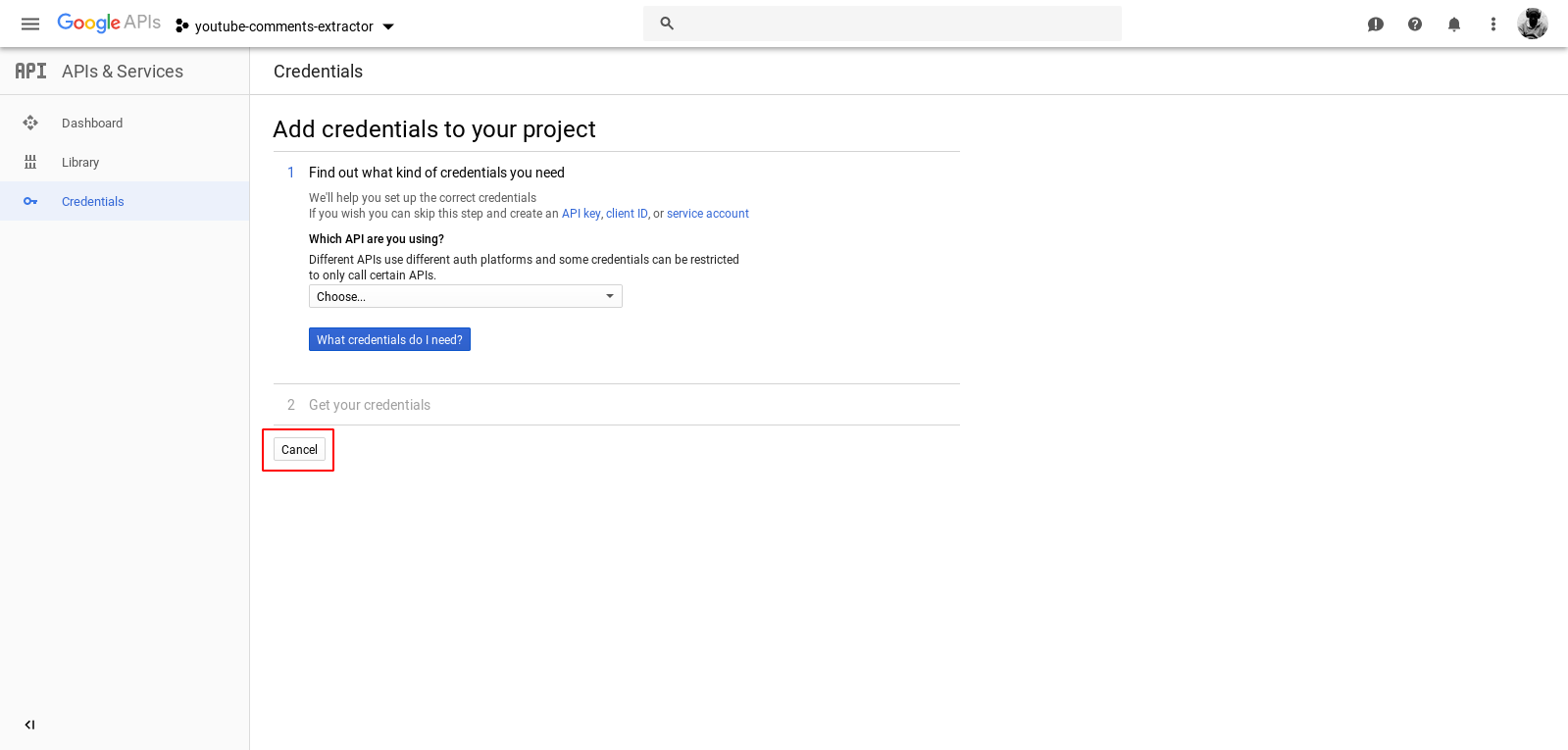Click the search magnifier icon
Viewport: 1568px width, 750px height.
point(667,24)
